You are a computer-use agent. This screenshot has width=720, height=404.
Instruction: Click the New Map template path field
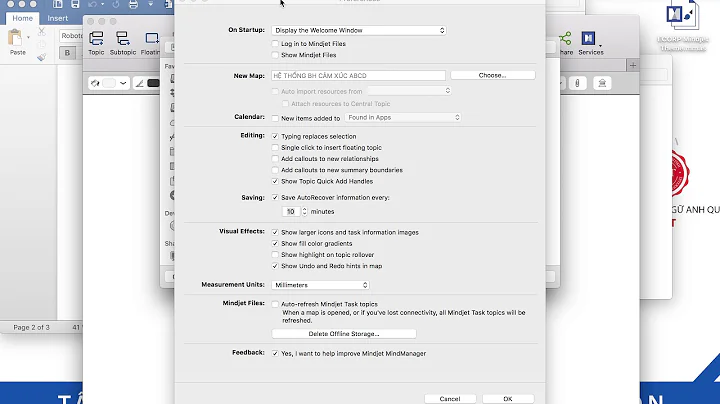point(358,75)
